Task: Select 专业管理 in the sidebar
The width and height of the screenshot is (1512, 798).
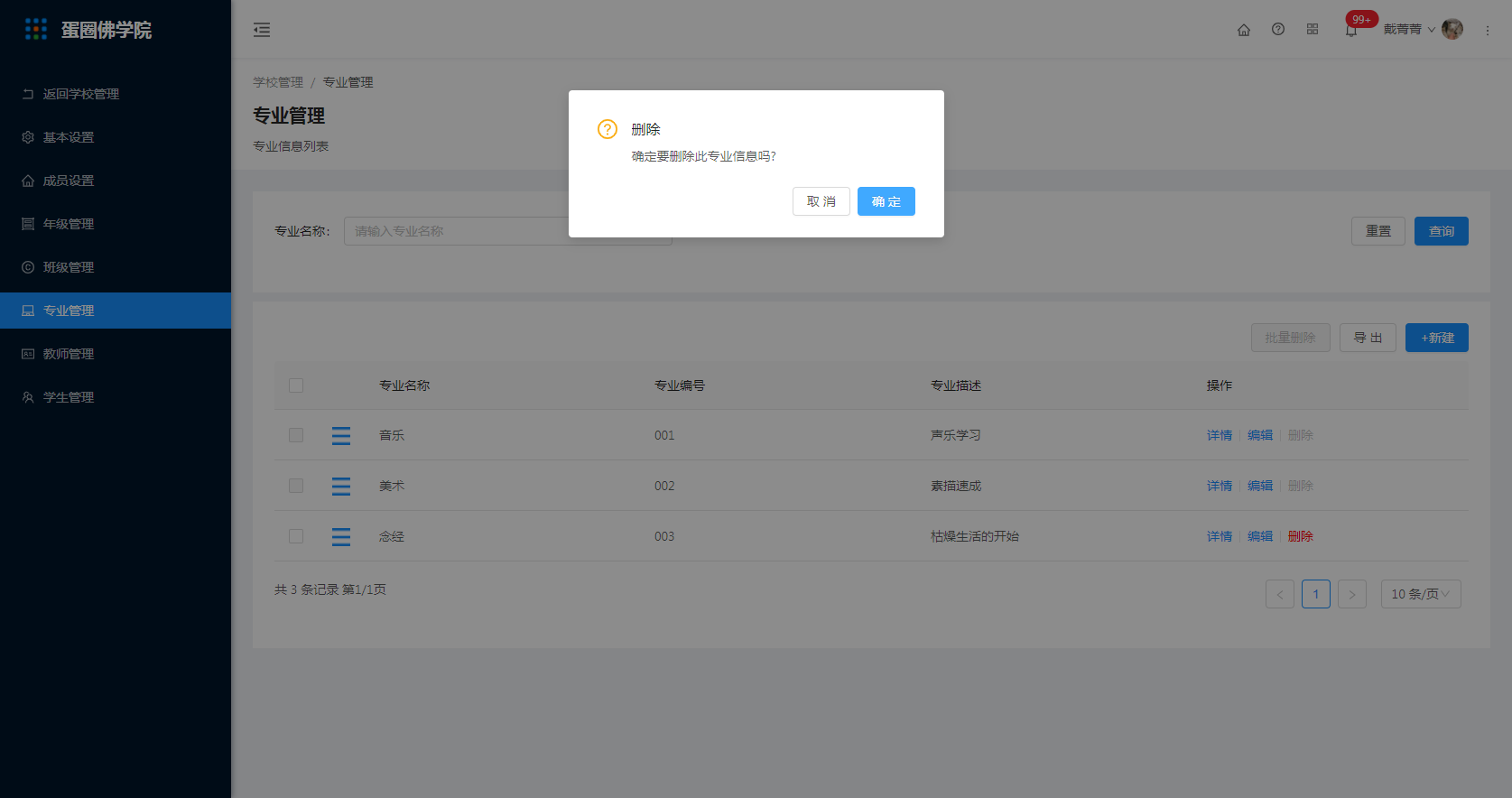Action: (116, 311)
